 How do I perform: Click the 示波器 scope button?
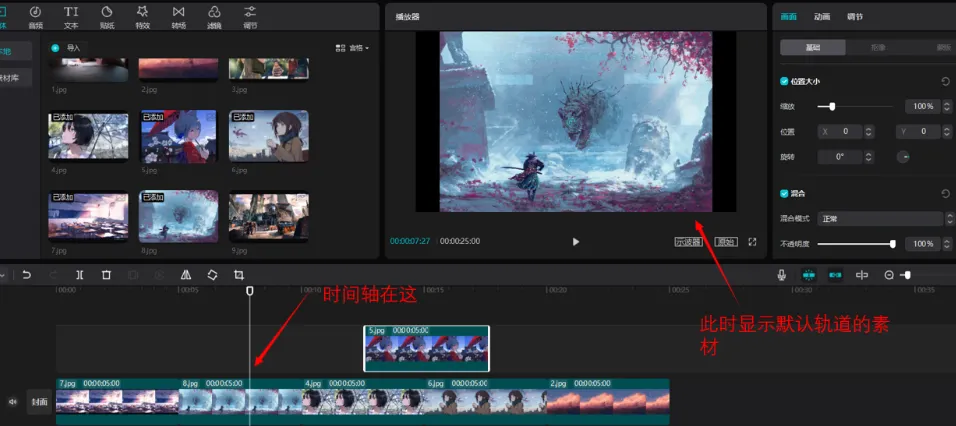point(688,241)
